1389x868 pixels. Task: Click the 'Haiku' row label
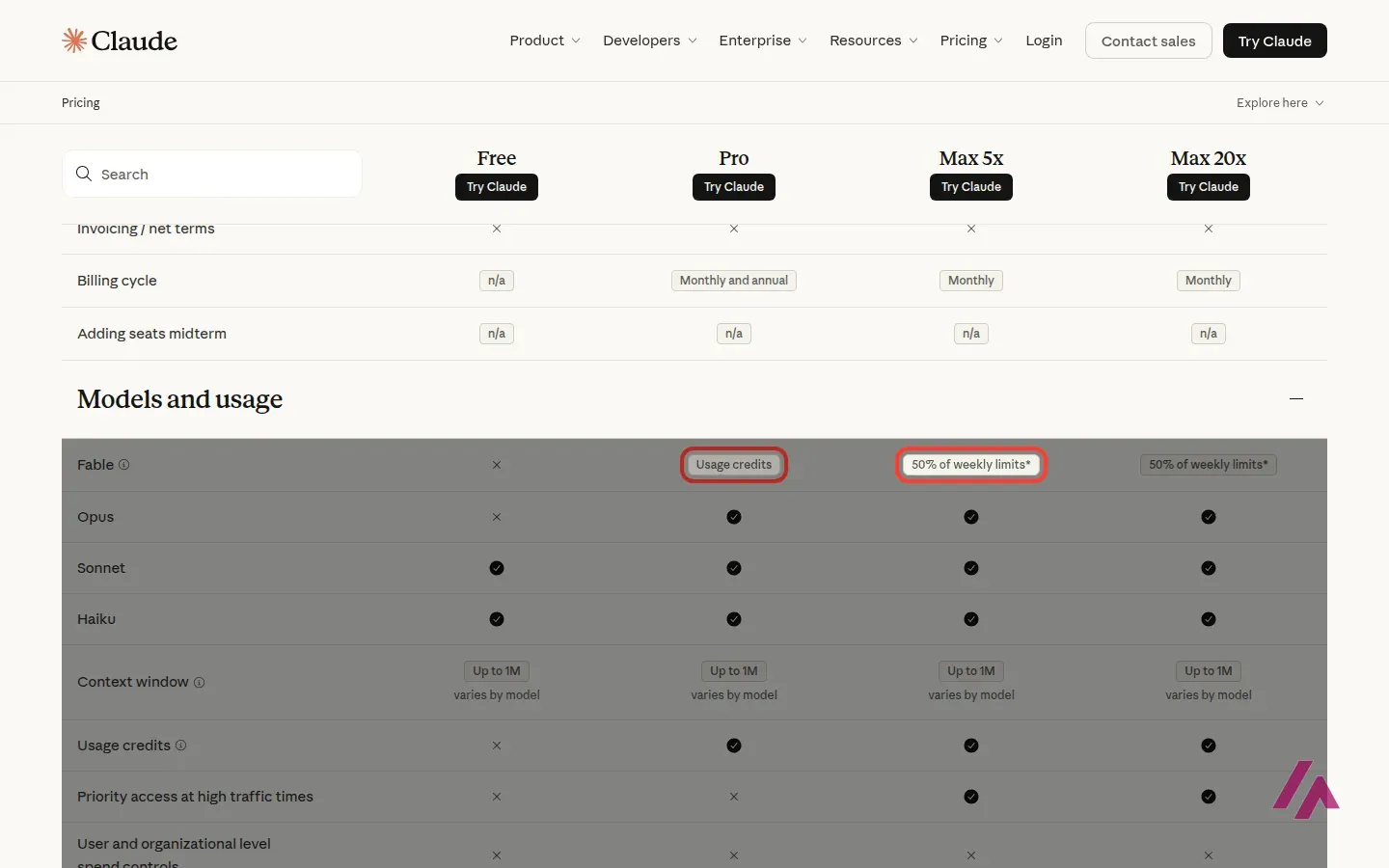click(96, 619)
